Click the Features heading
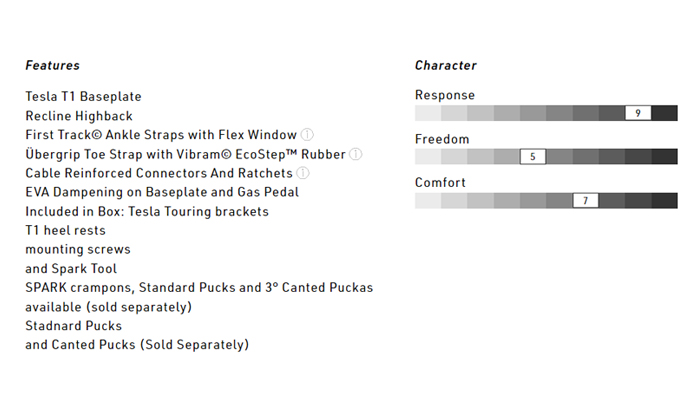Image resolution: width=700 pixels, height=420 pixels. 52,66
